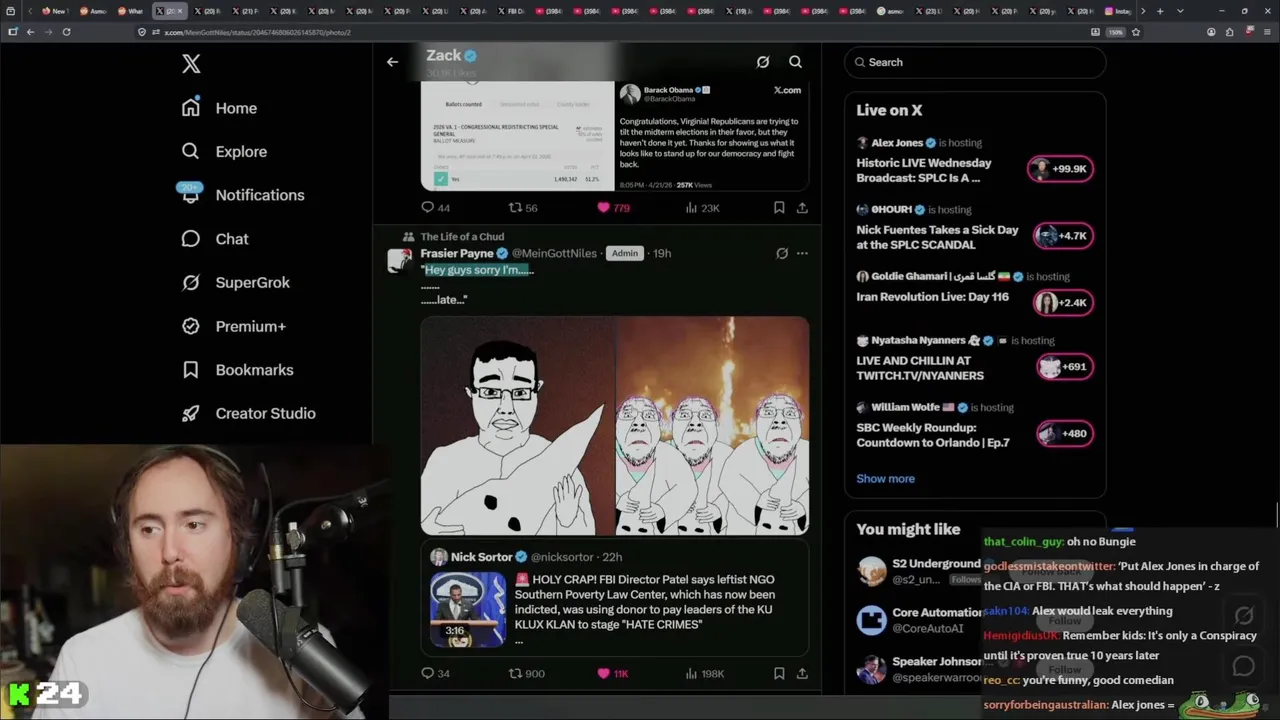Join the +691 listeners live space

[1065, 367]
